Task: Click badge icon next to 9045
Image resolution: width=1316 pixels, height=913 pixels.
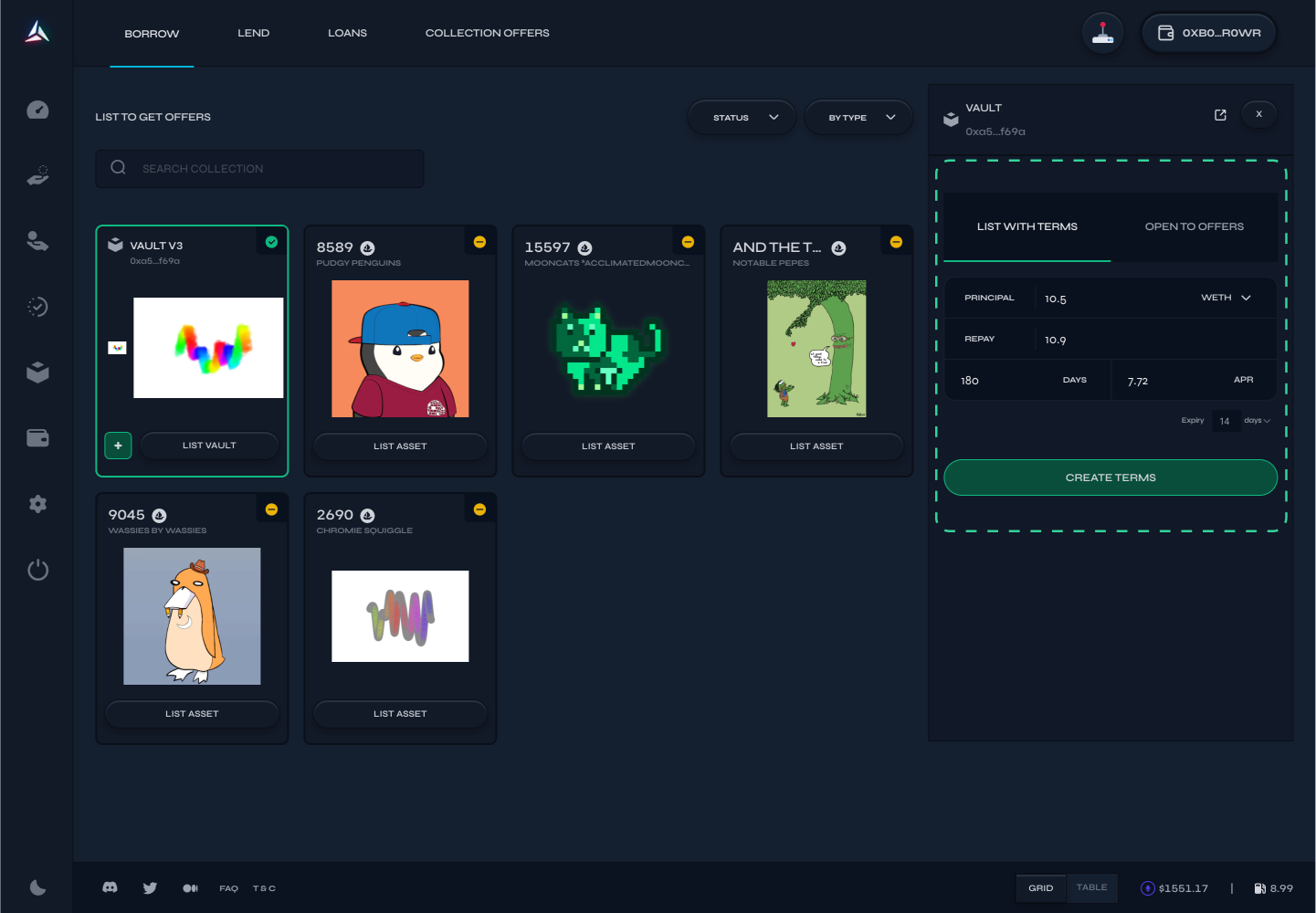Action: 159,516
